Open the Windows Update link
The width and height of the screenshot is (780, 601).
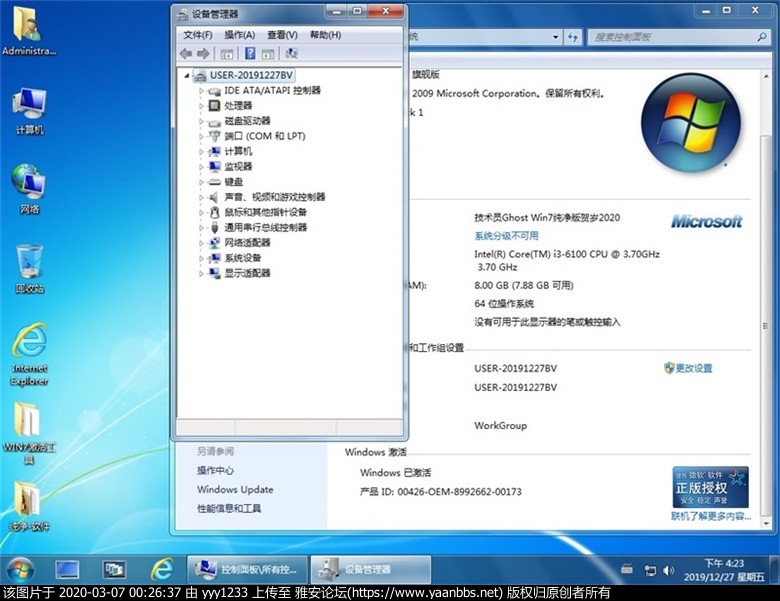[235, 490]
